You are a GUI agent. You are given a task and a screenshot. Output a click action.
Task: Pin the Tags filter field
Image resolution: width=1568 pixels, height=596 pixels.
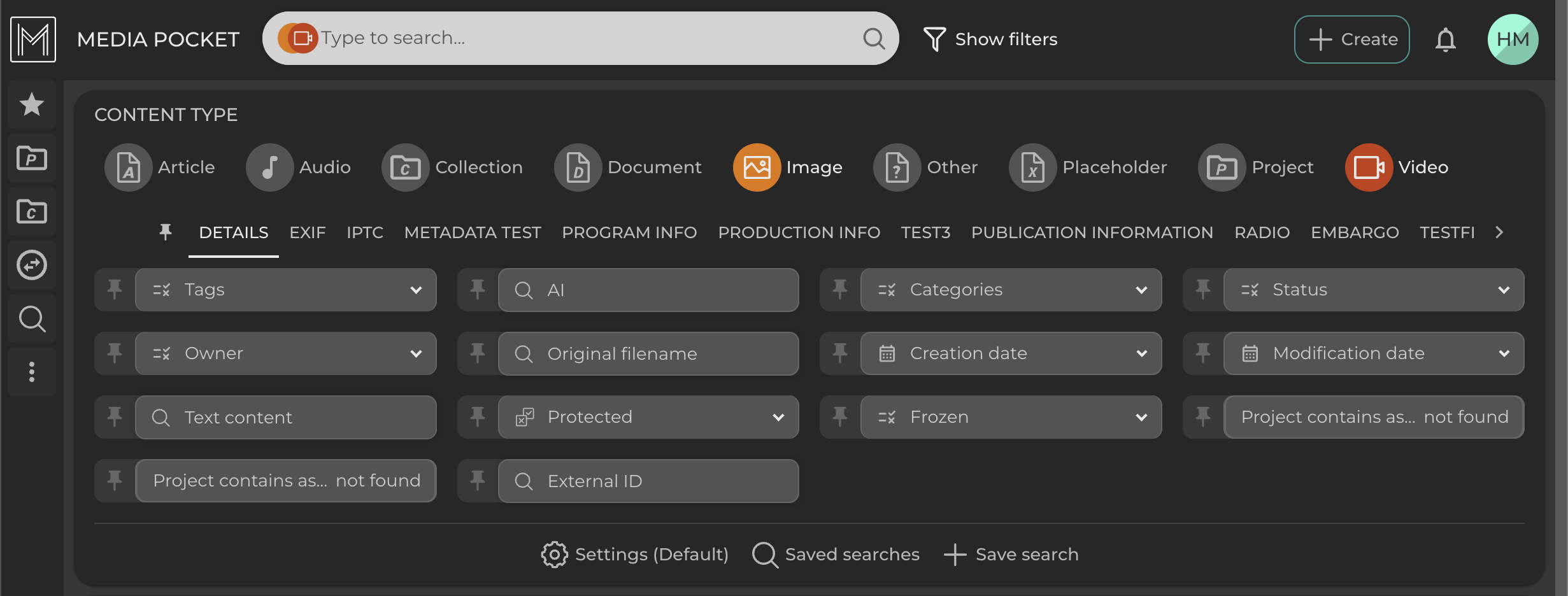115,290
